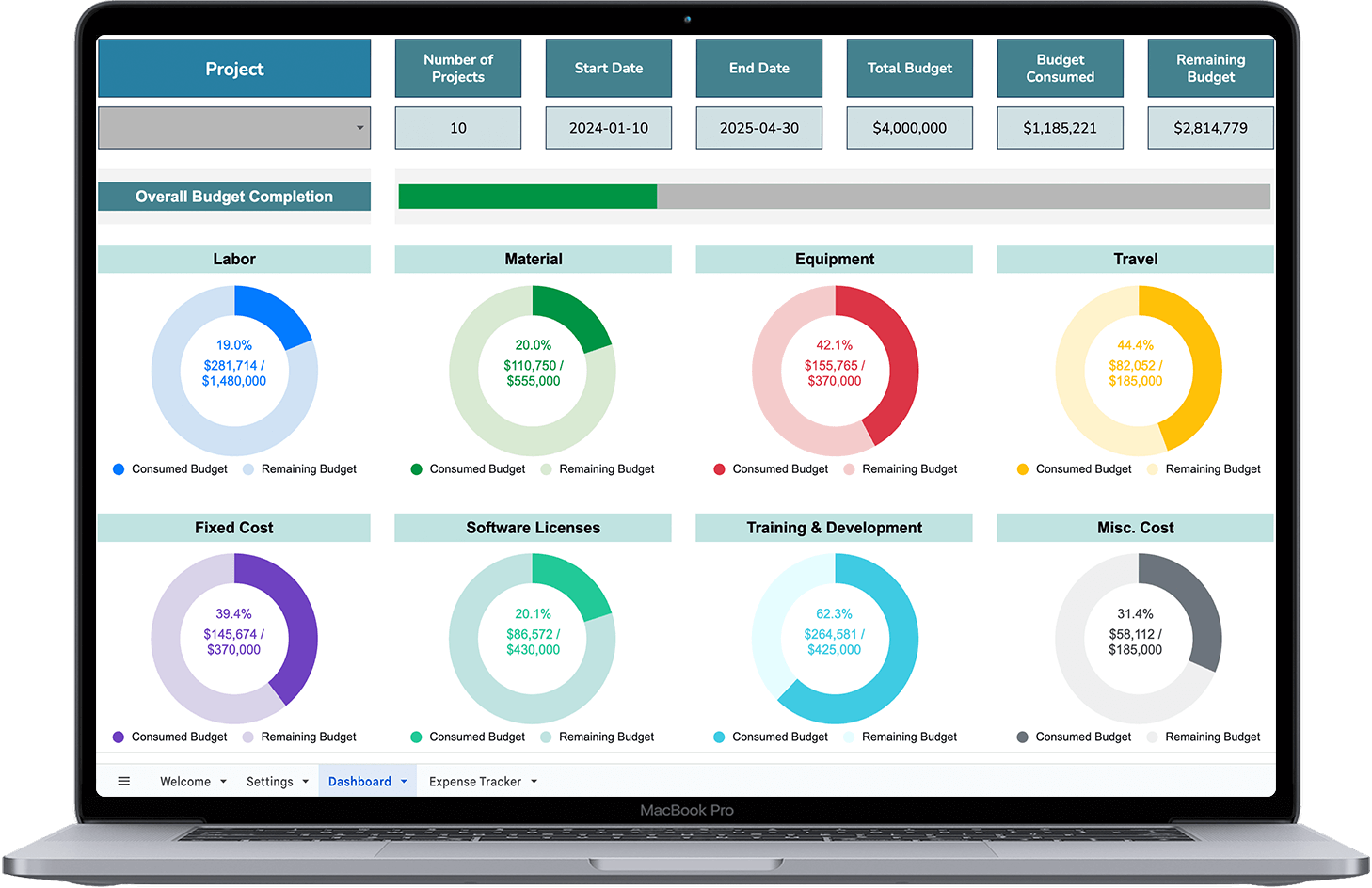This screenshot has width=1372, height=888.
Task: Switch to the Settings sheet tab
Action: click(x=270, y=782)
